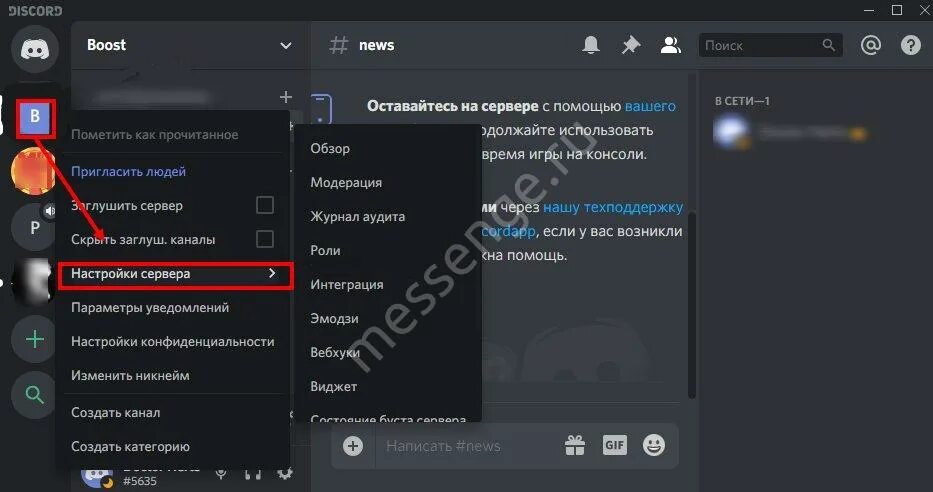Toggle the member list icon
The height and width of the screenshot is (492, 933).
[x=671, y=45]
